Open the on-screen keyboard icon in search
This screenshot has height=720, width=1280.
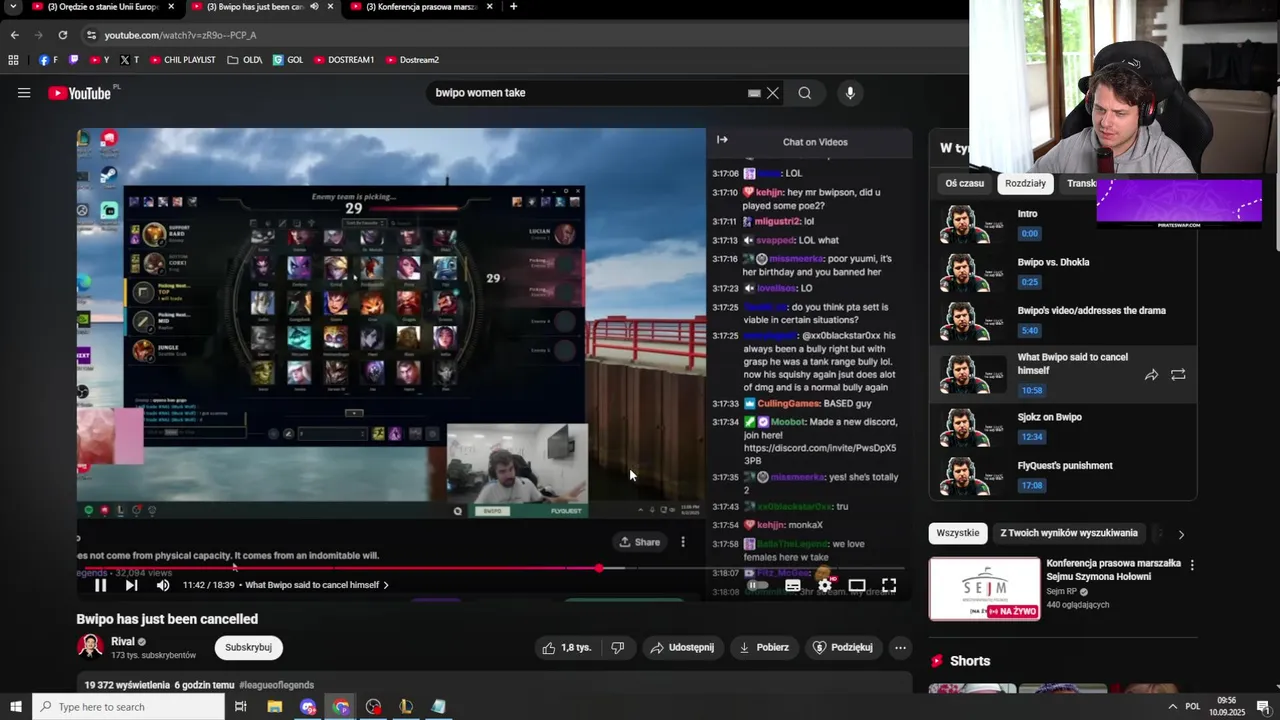(754, 93)
